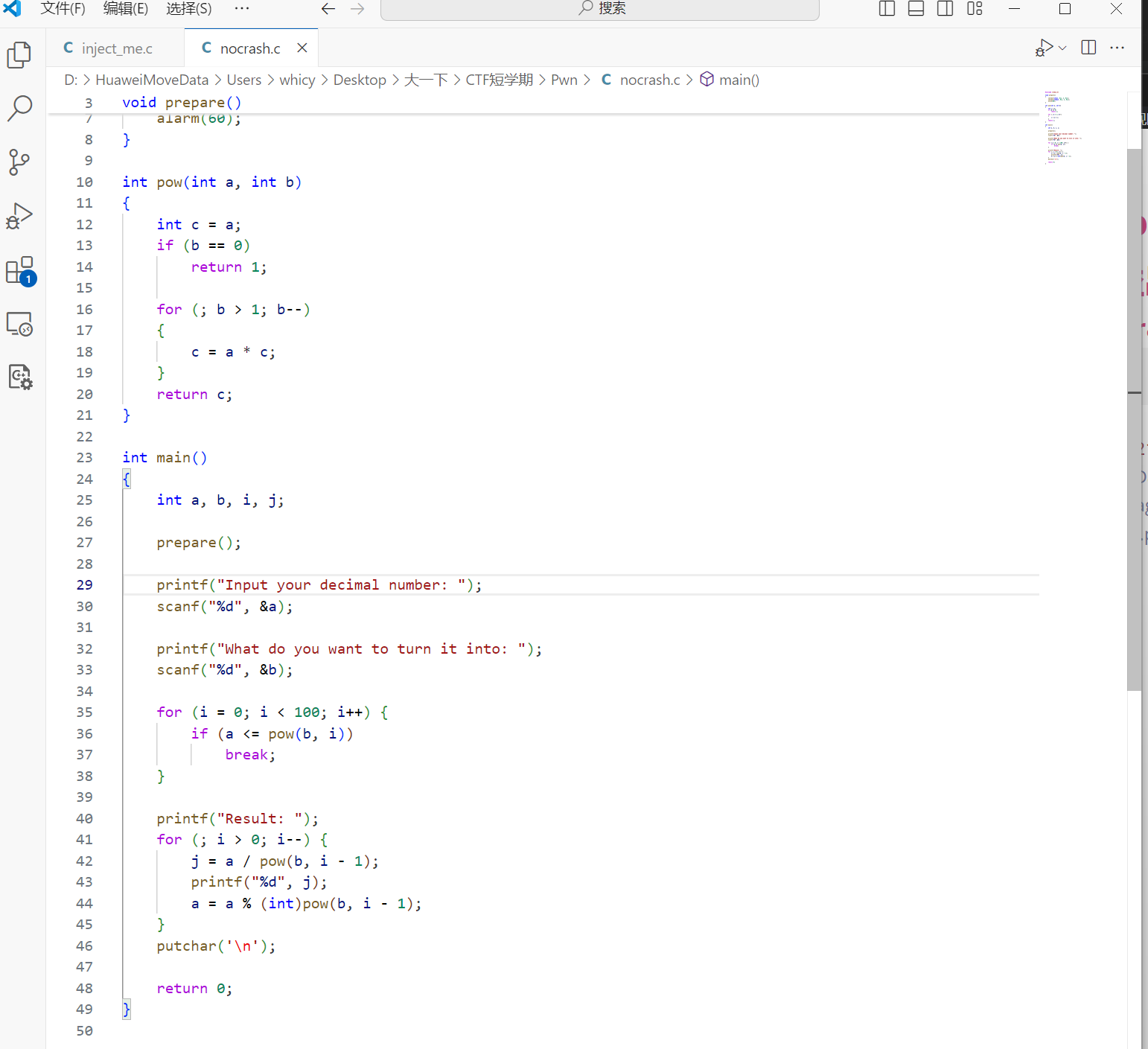Screen dimensions: 1148x1049
Task: Click the 'scanf("%d", &b);' line
Action: [225, 670]
